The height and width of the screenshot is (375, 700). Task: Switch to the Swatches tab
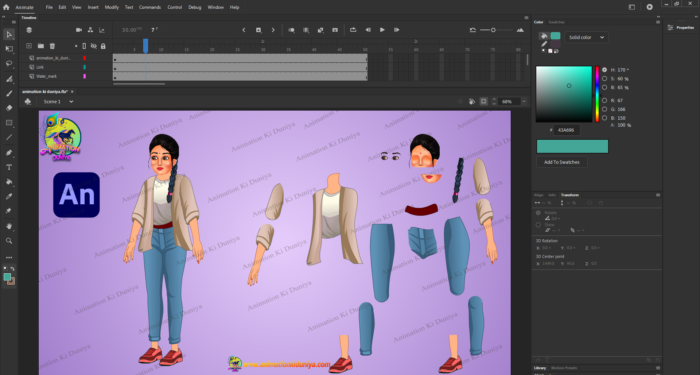(556, 22)
